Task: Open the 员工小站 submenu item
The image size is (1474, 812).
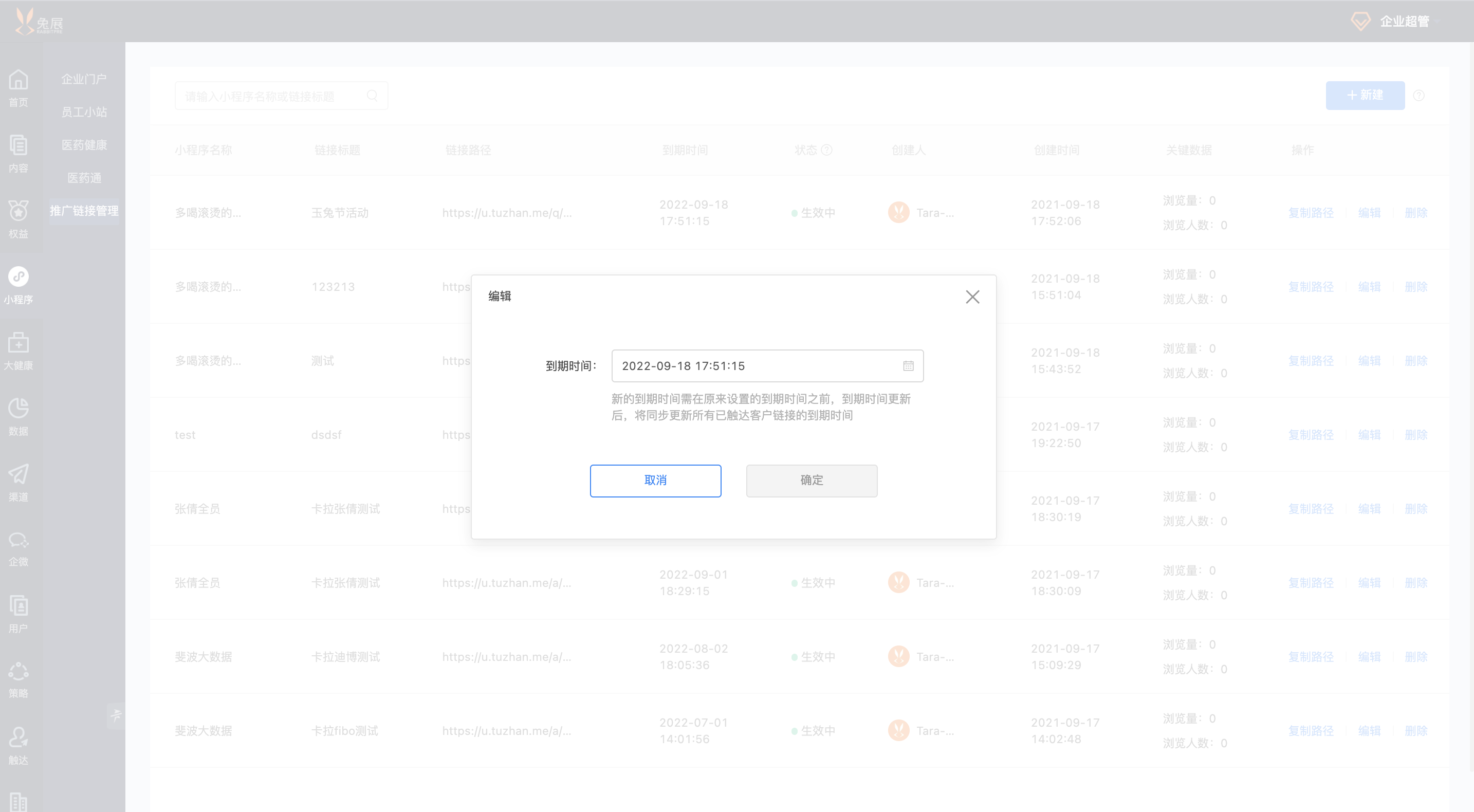Action: click(x=84, y=112)
